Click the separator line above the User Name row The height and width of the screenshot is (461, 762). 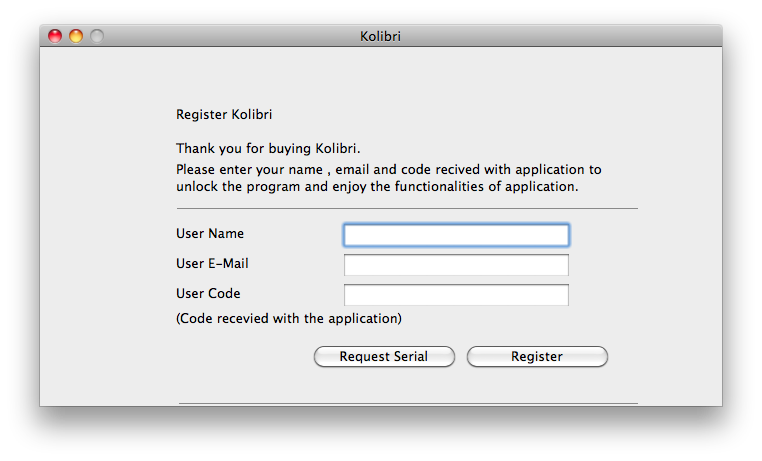pyautogui.click(x=407, y=209)
